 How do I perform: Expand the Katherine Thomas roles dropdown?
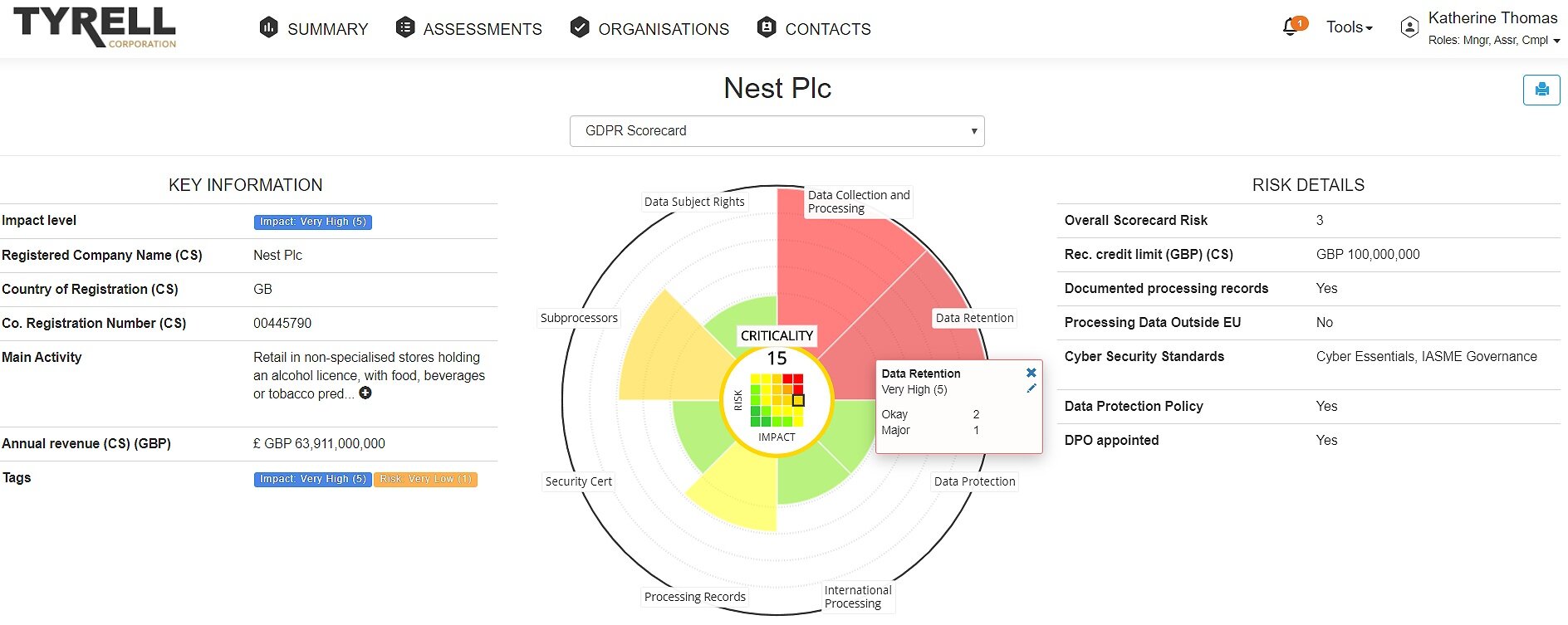pyautogui.click(x=1494, y=40)
